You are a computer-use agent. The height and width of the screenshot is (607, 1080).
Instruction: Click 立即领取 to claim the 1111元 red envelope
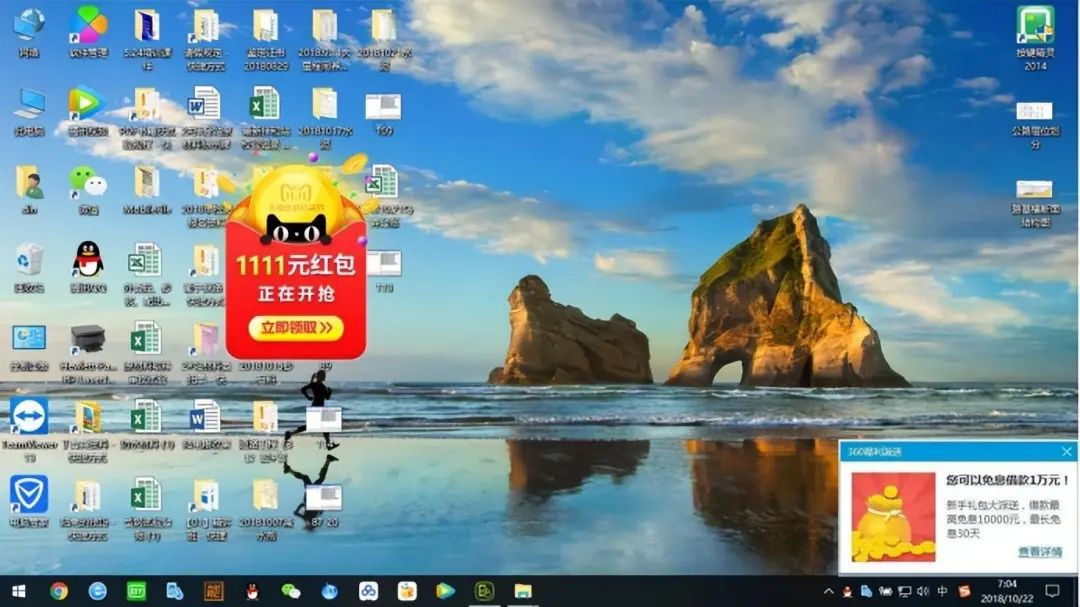pyautogui.click(x=295, y=327)
